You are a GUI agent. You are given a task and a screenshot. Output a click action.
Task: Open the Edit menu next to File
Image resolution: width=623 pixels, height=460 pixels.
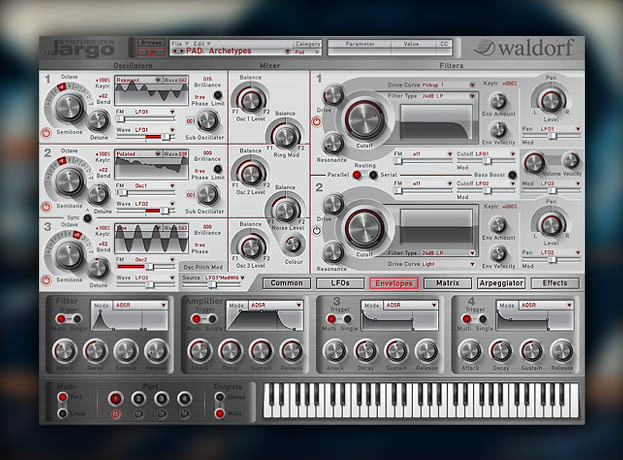pos(202,43)
